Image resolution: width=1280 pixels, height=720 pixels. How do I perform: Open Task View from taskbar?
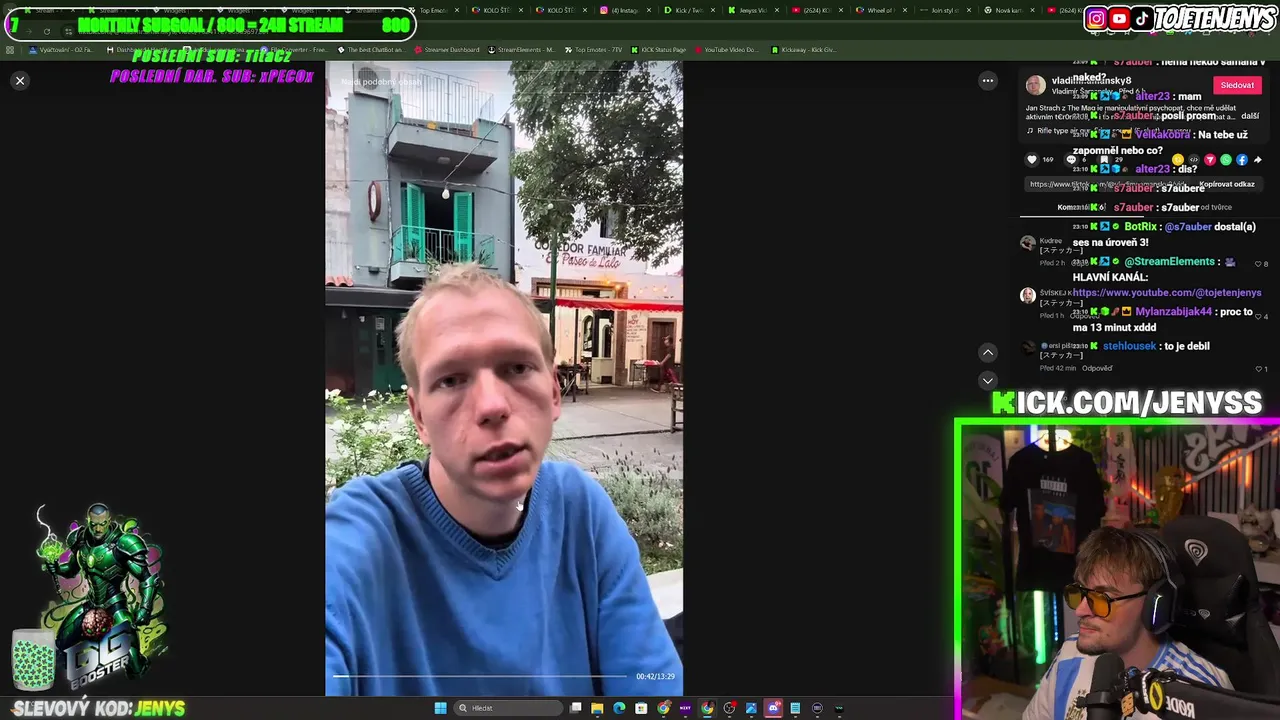point(575,708)
